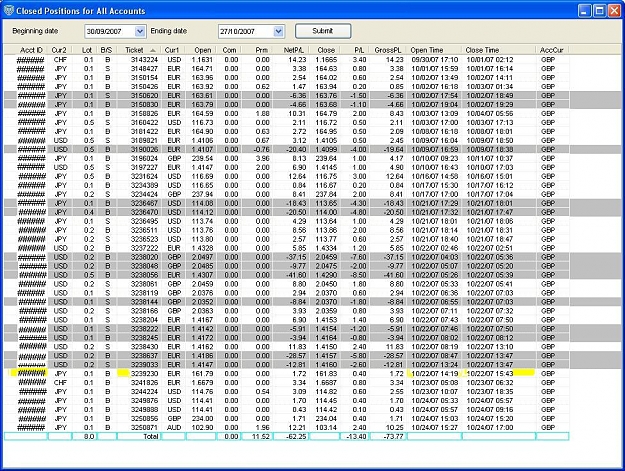The width and height of the screenshot is (625, 471).
Task: Select ticket 3150620 in shaded row
Action: 144,96
